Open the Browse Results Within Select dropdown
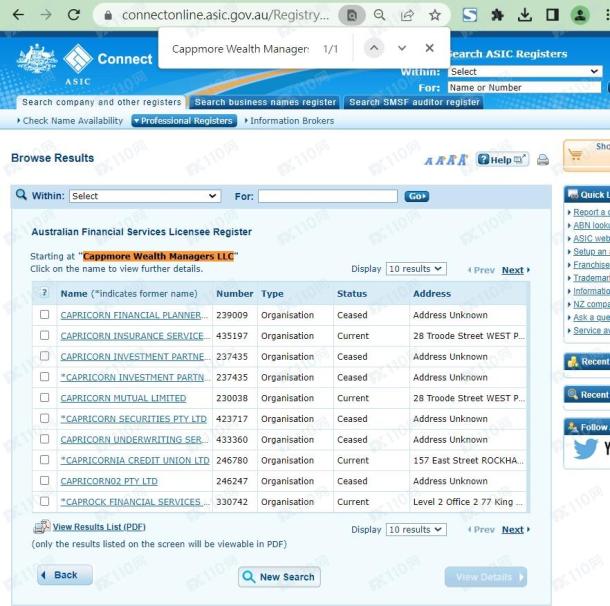 [x=145, y=196]
